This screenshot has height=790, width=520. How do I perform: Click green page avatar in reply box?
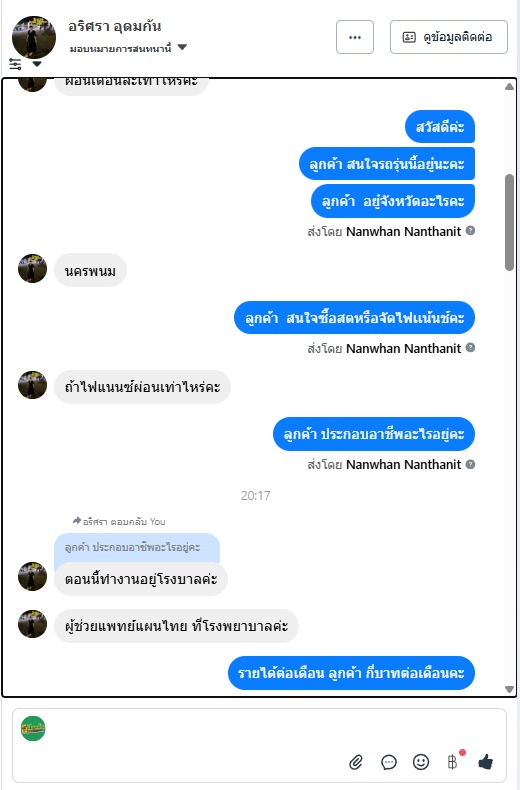33,729
